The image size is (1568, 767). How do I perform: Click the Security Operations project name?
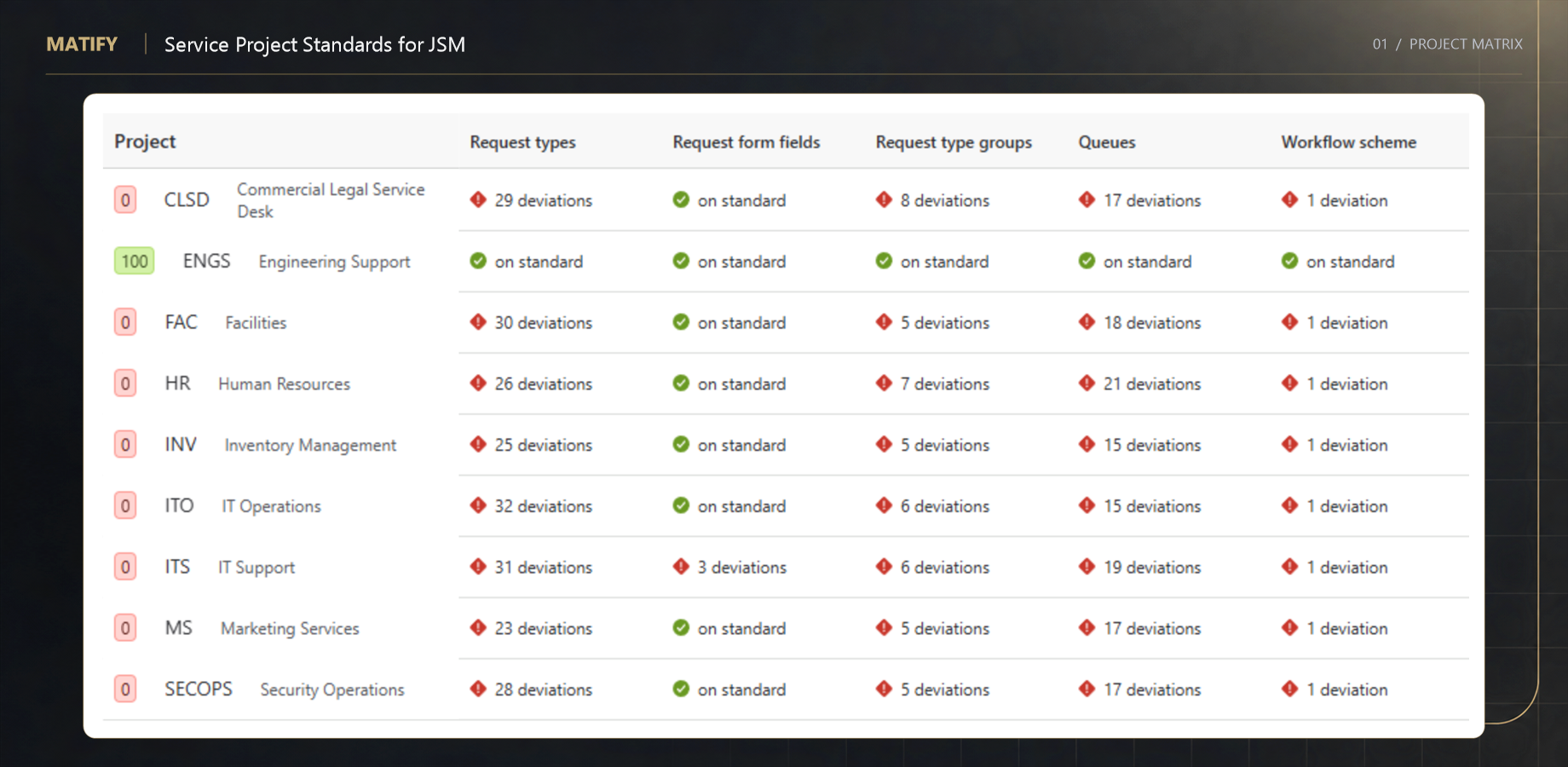coord(332,689)
